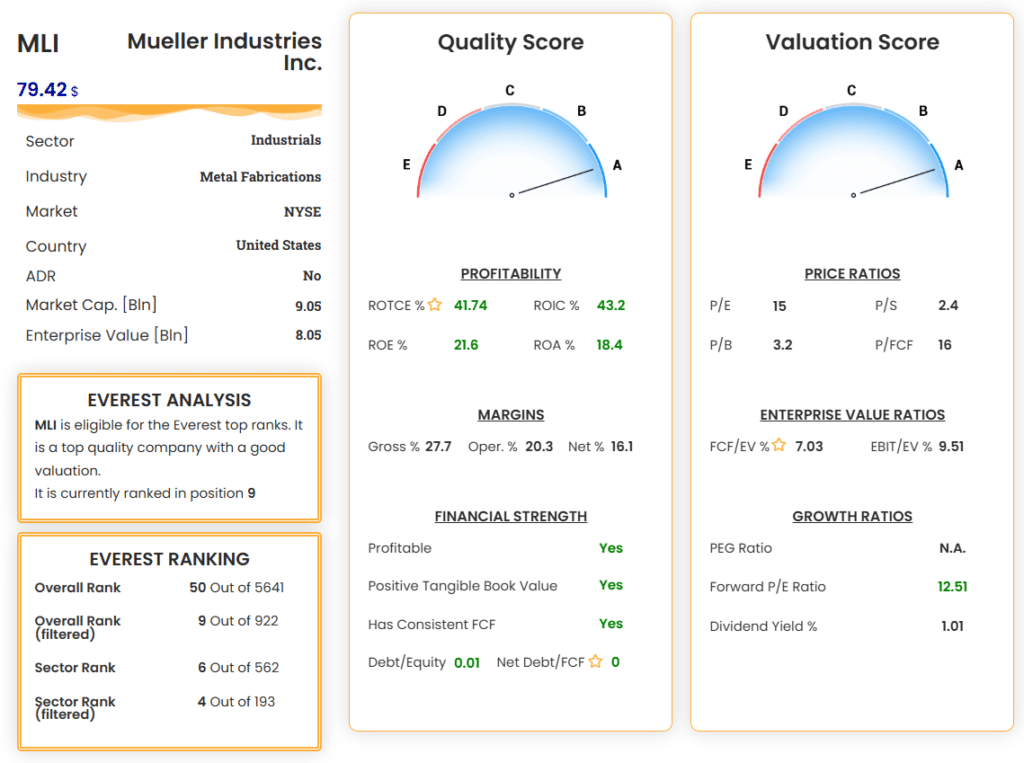Click filtered Overall Rank '9 Out of 922'
This screenshot has width=1024, height=763.
pyautogui.click(x=238, y=621)
